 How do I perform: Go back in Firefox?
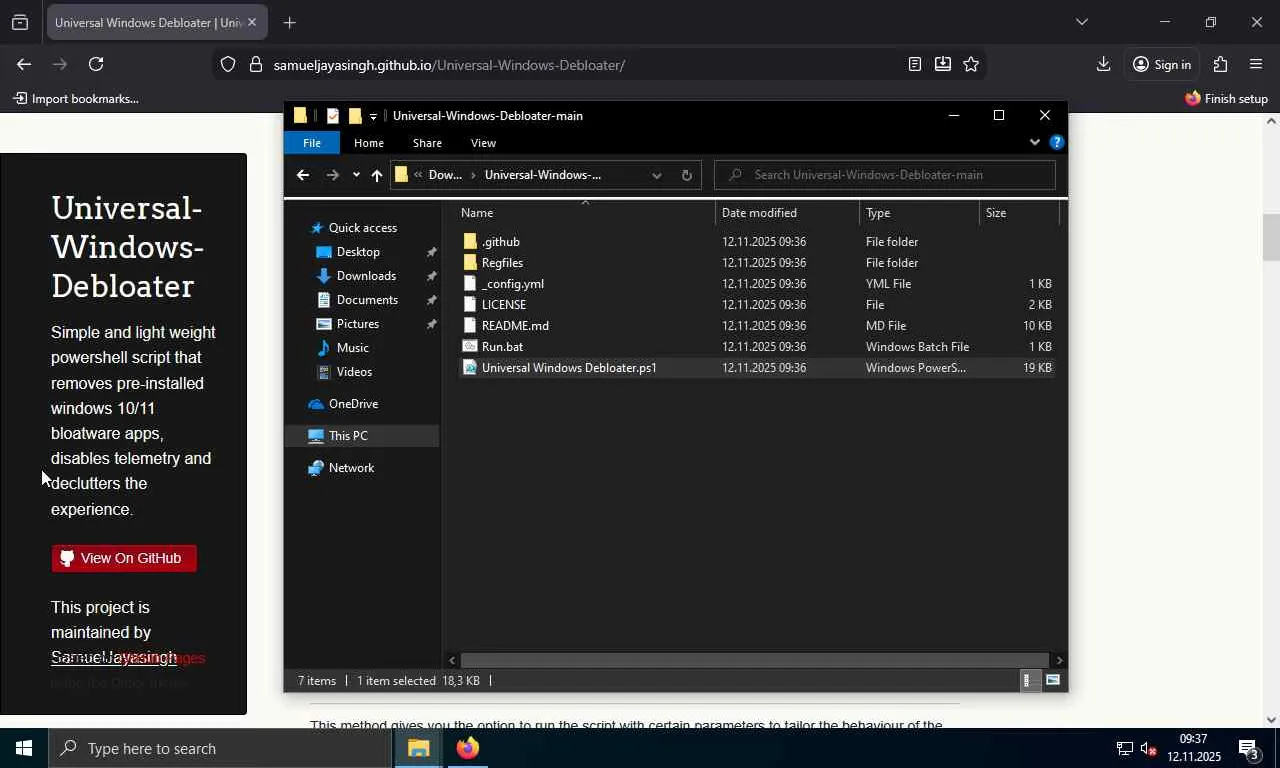(24, 64)
